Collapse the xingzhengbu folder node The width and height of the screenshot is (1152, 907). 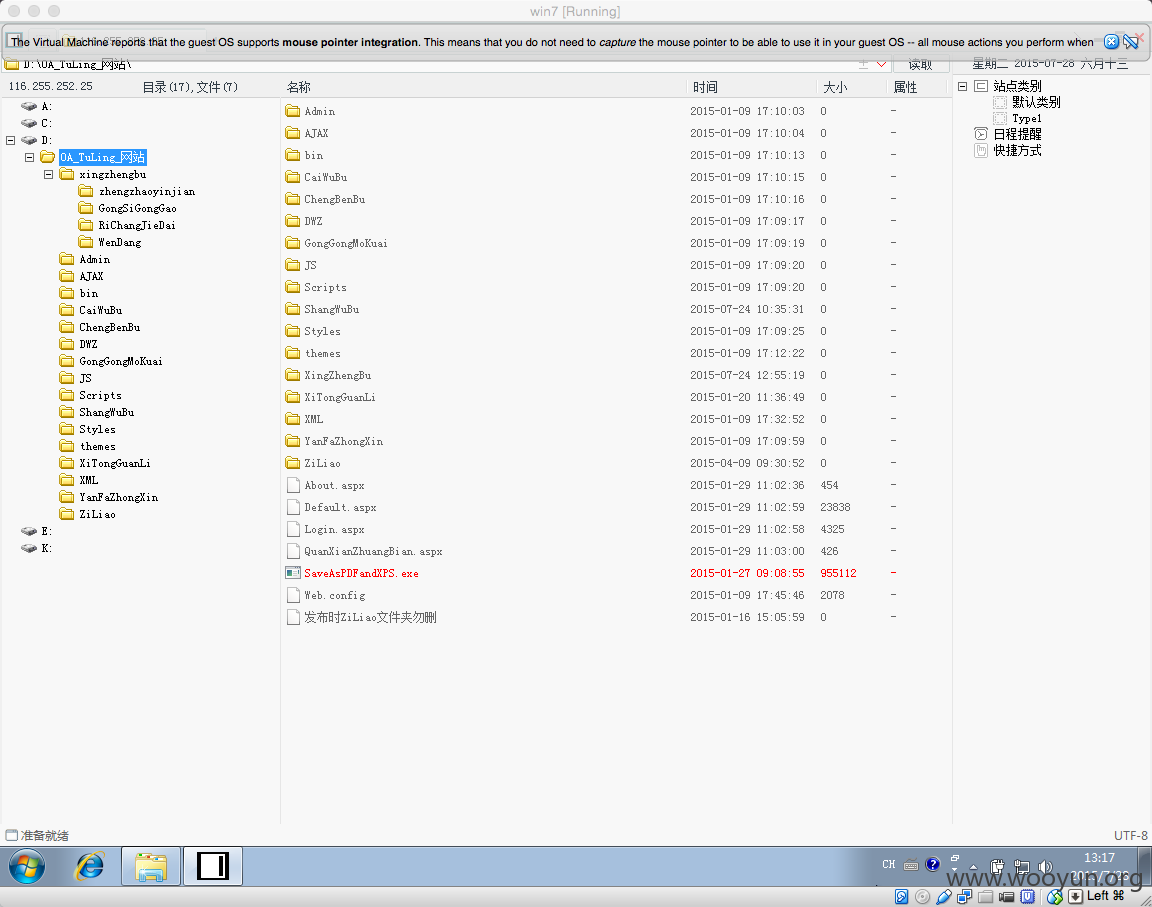tap(48, 174)
